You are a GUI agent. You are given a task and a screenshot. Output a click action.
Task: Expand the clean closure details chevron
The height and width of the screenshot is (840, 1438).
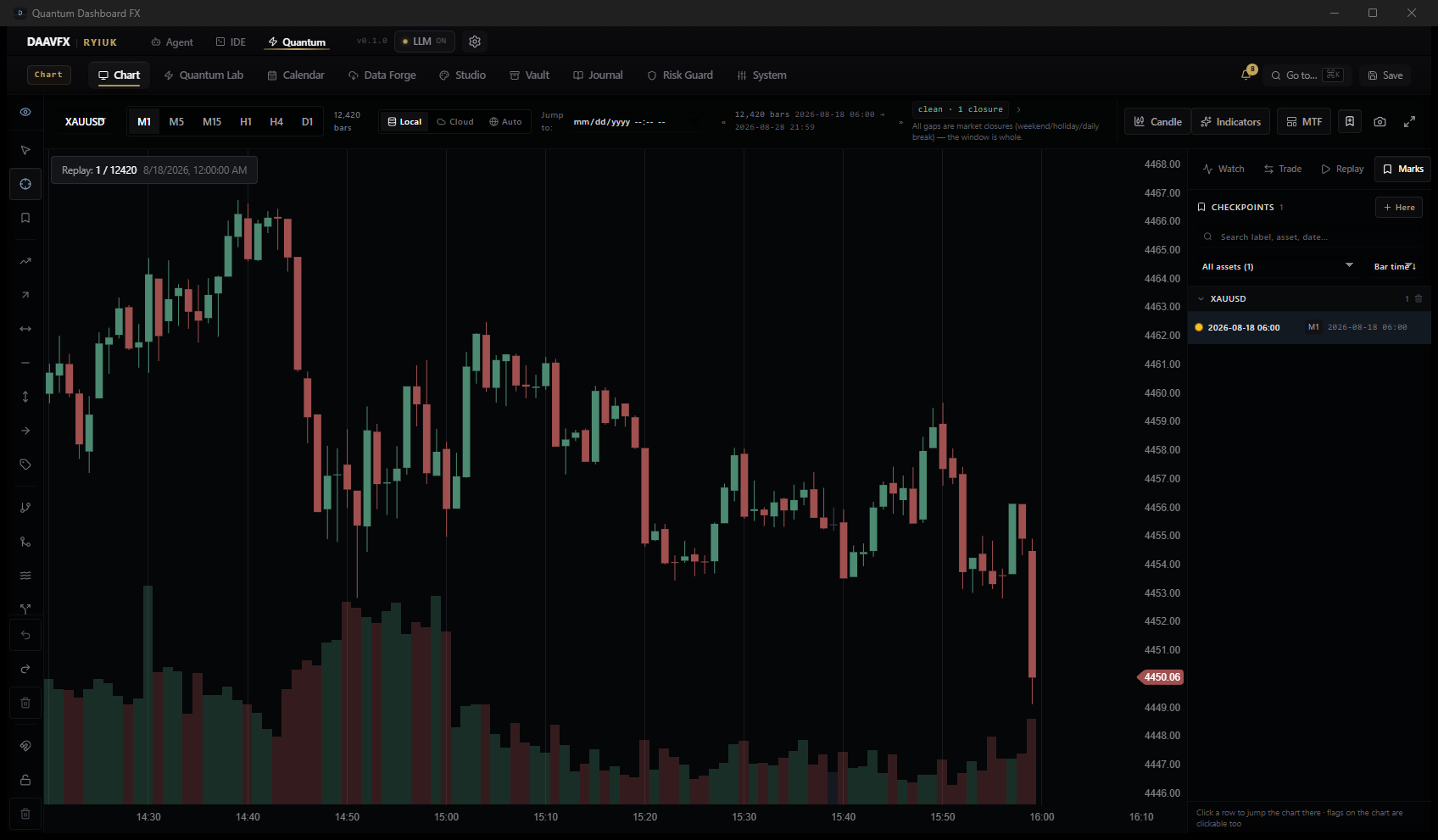(x=1018, y=109)
